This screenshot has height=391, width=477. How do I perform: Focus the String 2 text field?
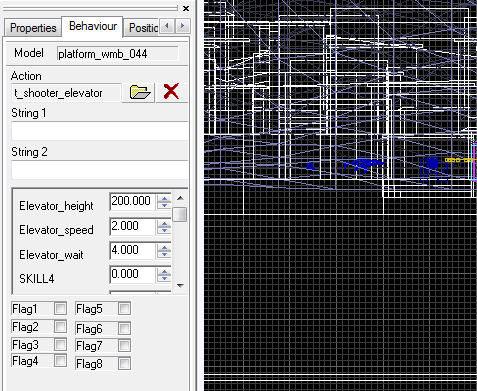click(100, 170)
